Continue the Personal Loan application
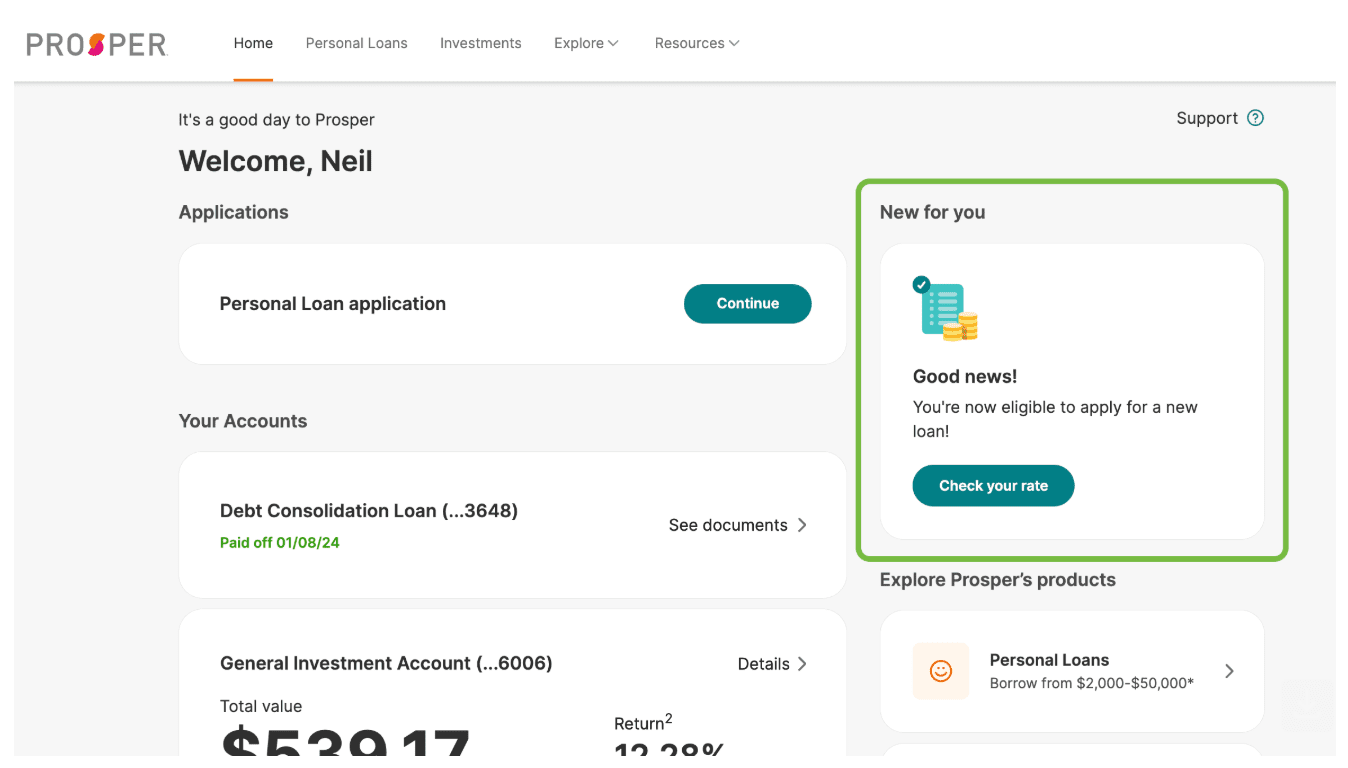Image resolution: width=1348 pixels, height=768 pixels. (747, 304)
